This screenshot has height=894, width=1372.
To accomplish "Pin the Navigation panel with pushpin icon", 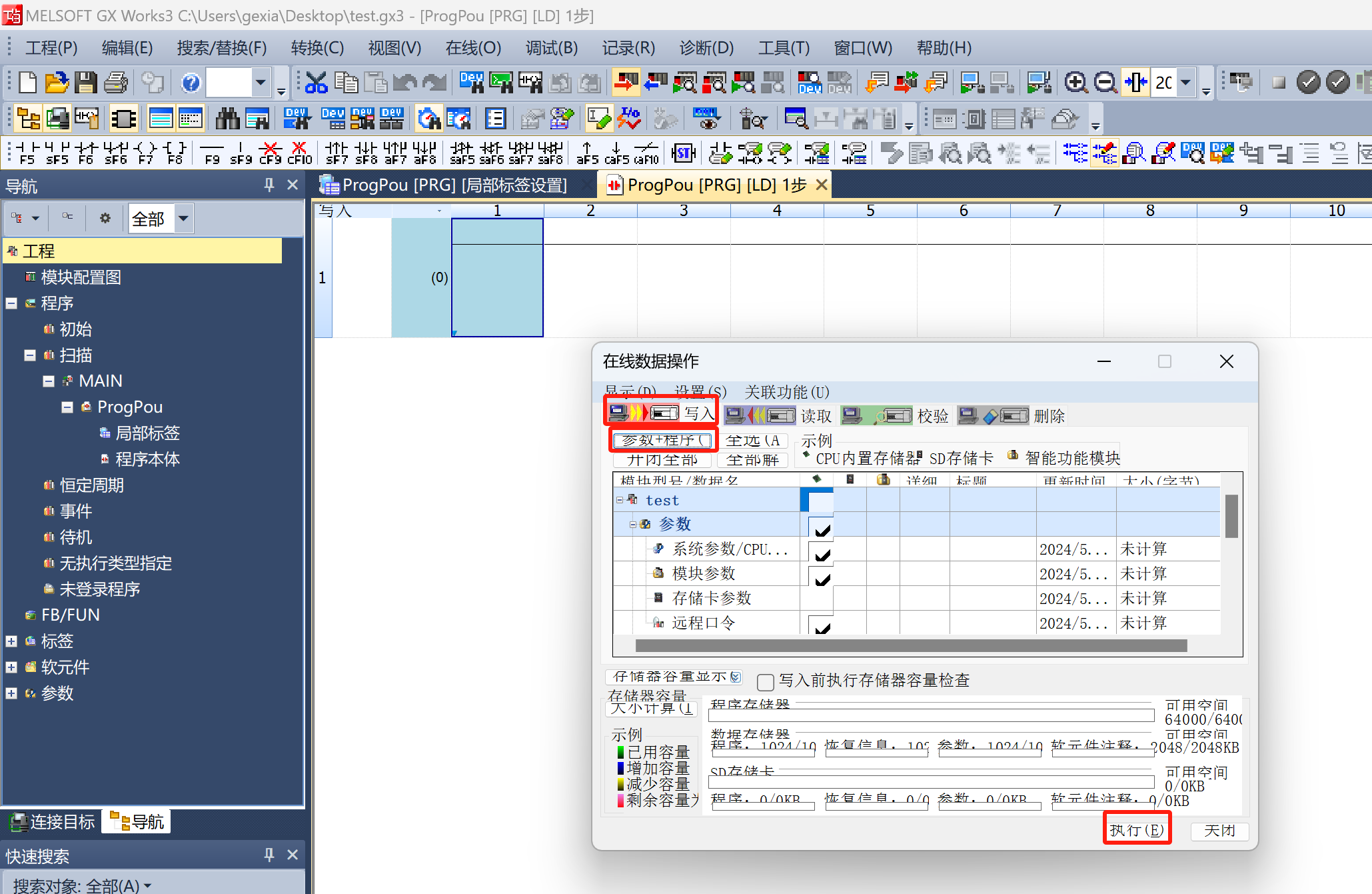I will tap(269, 185).
